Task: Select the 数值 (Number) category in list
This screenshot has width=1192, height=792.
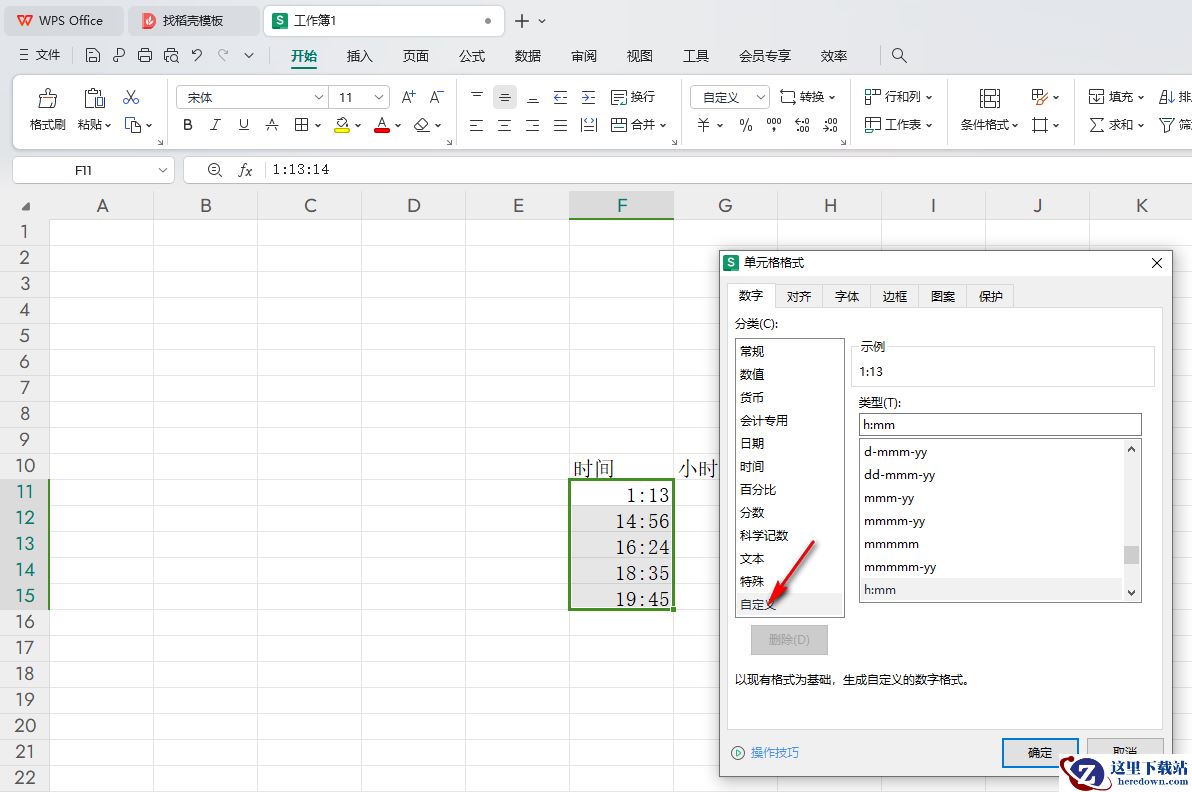Action: (x=790, y=375)
